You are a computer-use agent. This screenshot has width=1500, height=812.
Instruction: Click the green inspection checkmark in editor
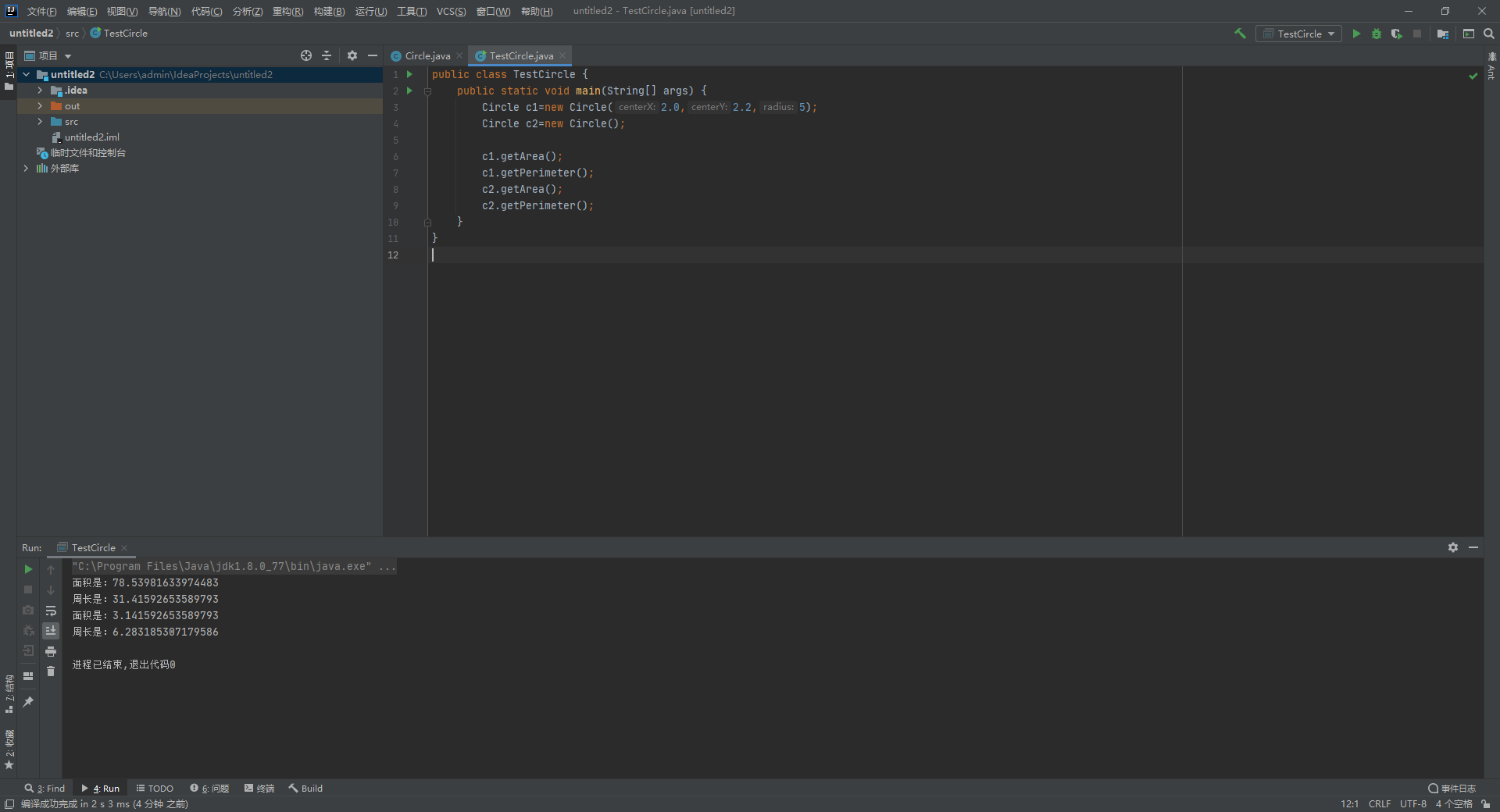(1473, 76)
